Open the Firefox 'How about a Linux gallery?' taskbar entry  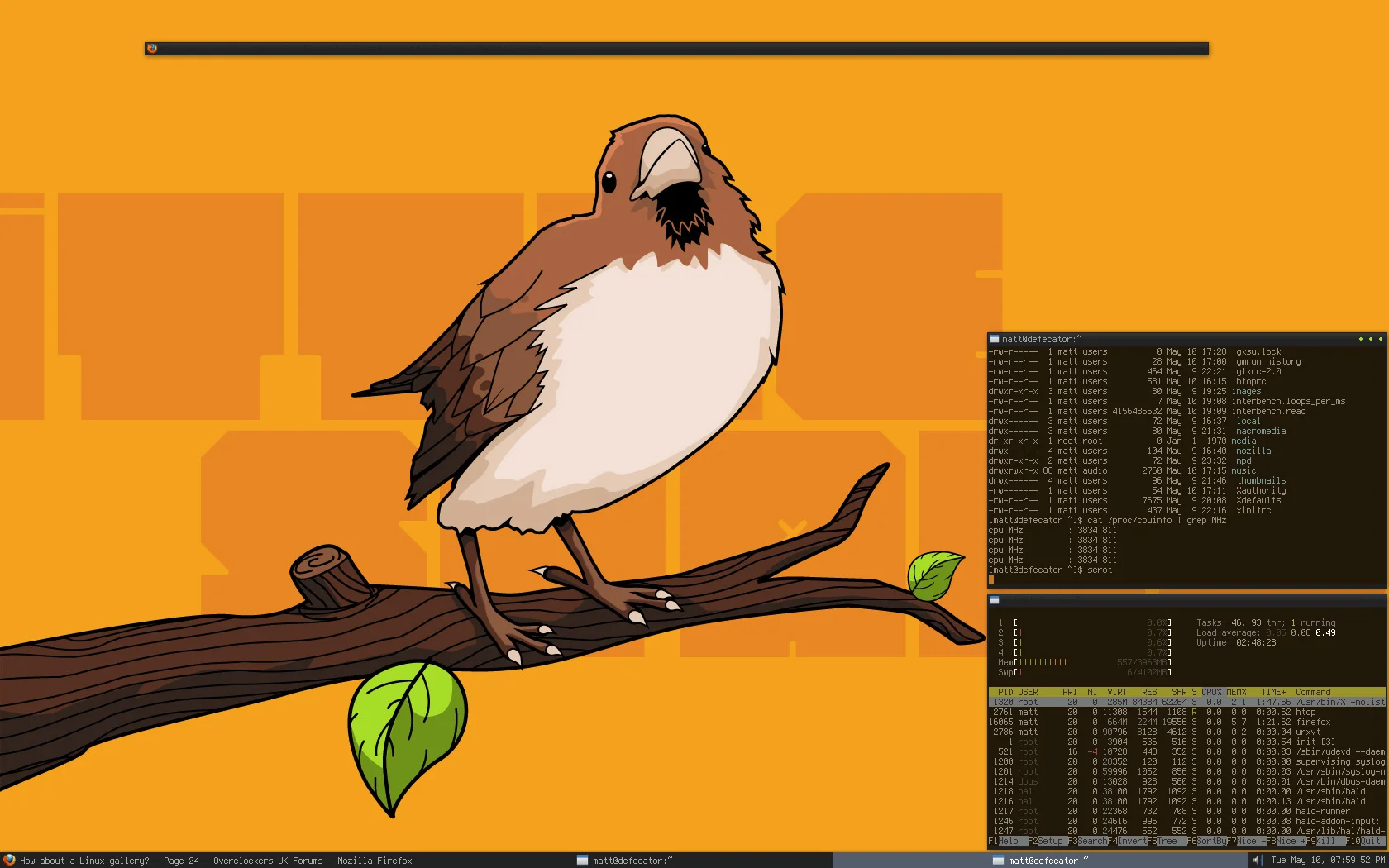tap(208, 860)
